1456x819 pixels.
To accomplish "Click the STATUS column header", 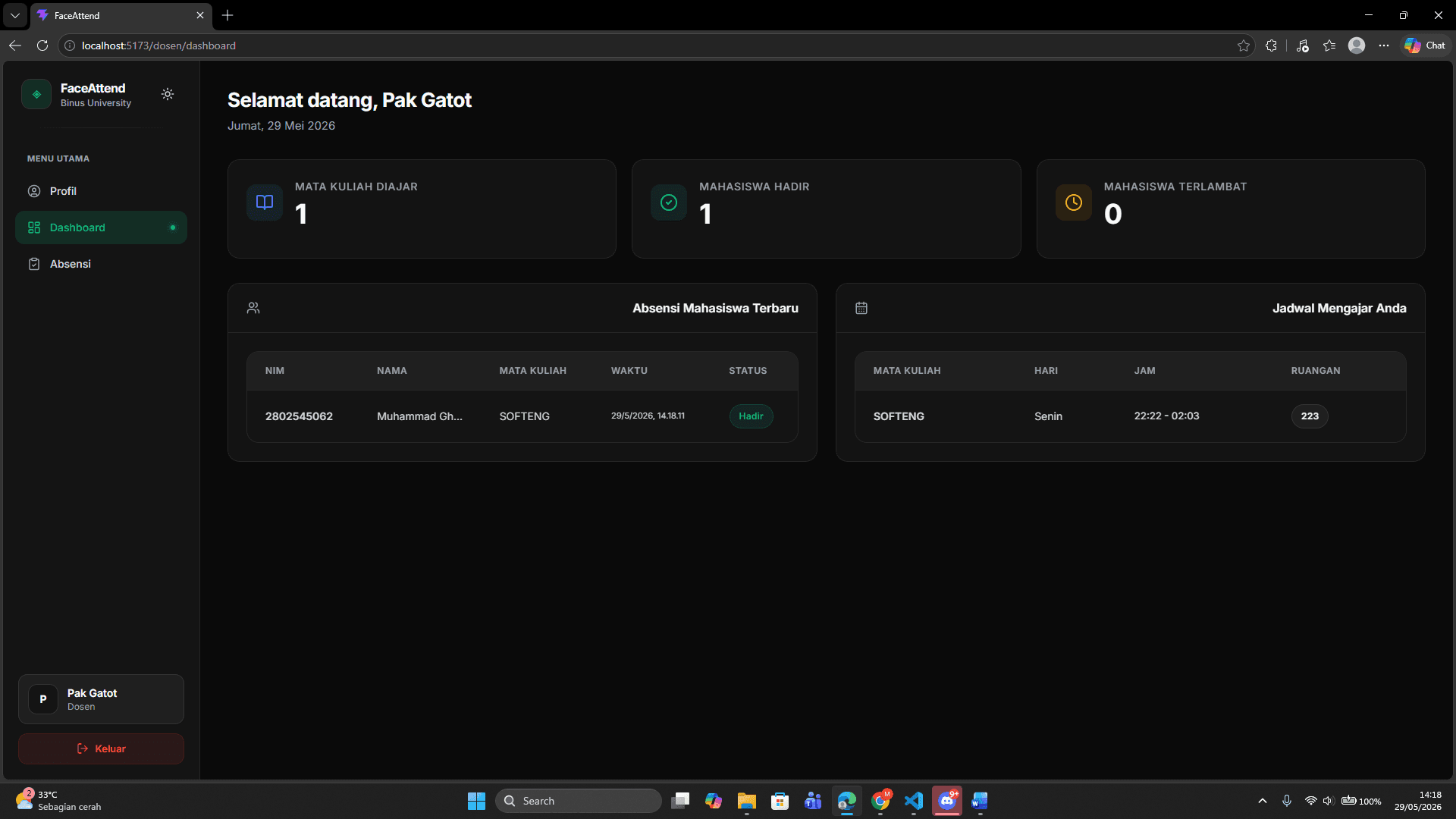I will (x=748, y=371).
